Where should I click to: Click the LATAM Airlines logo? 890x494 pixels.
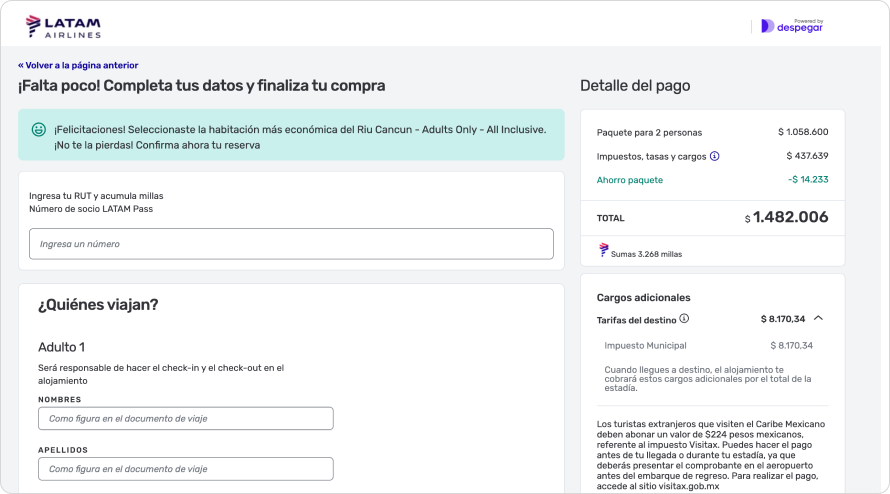tap(62, 27)
